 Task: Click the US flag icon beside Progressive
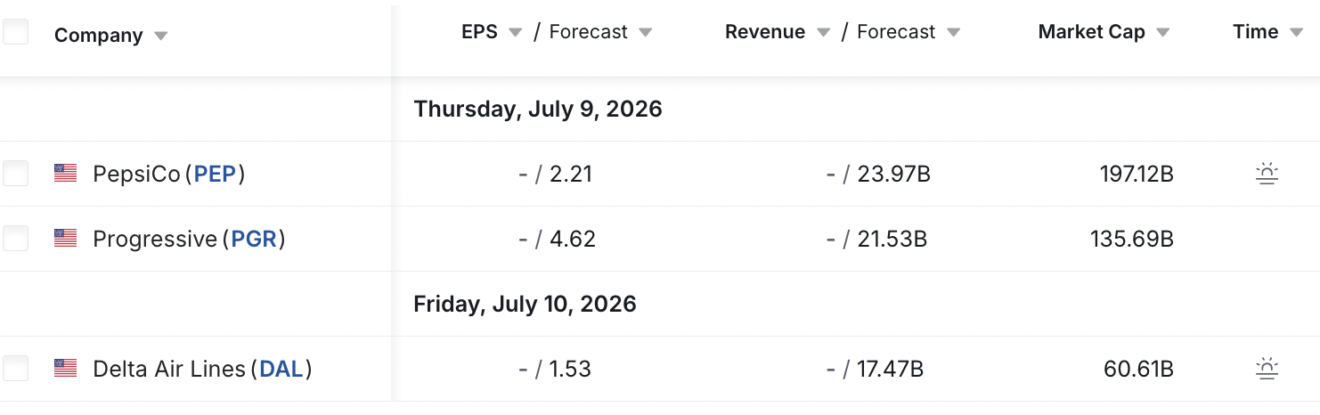(65, 238)
